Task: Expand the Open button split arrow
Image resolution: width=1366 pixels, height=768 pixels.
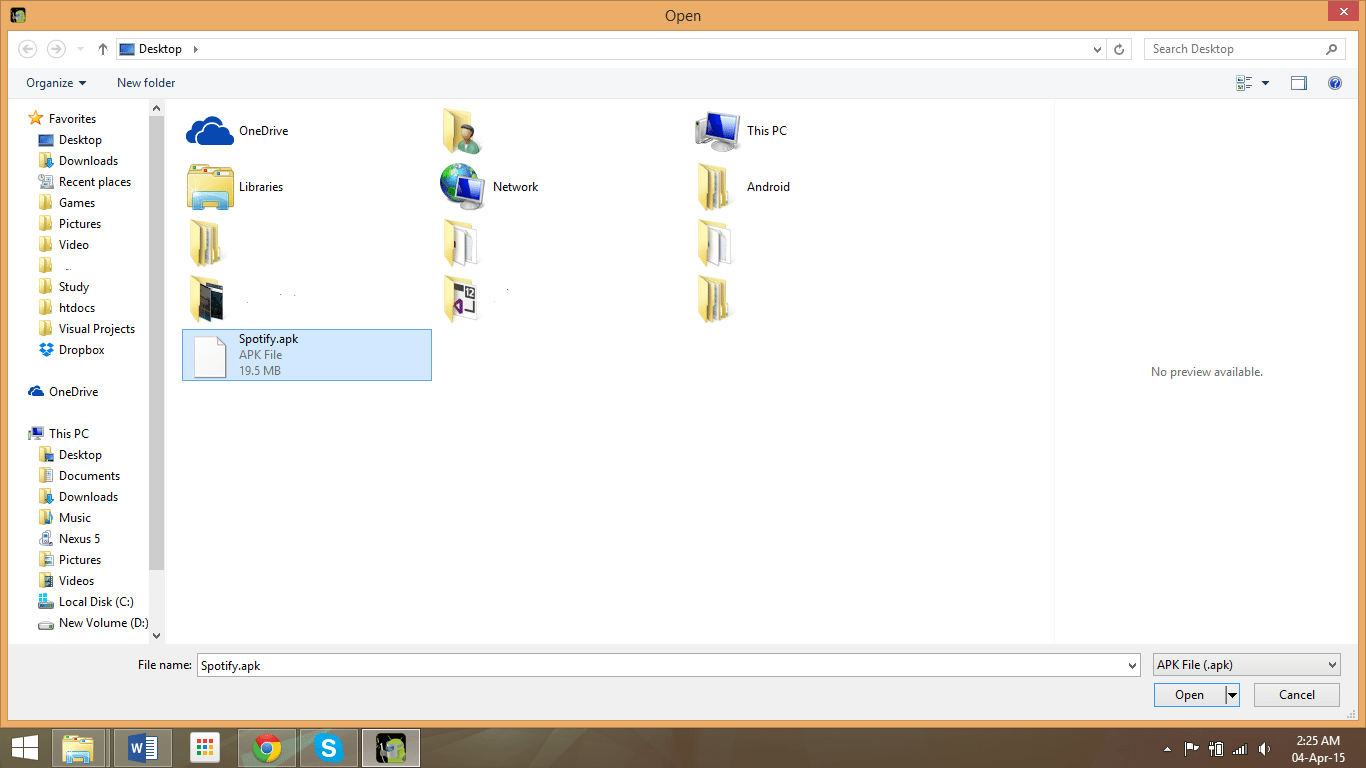Action: tap(1232, 695)
